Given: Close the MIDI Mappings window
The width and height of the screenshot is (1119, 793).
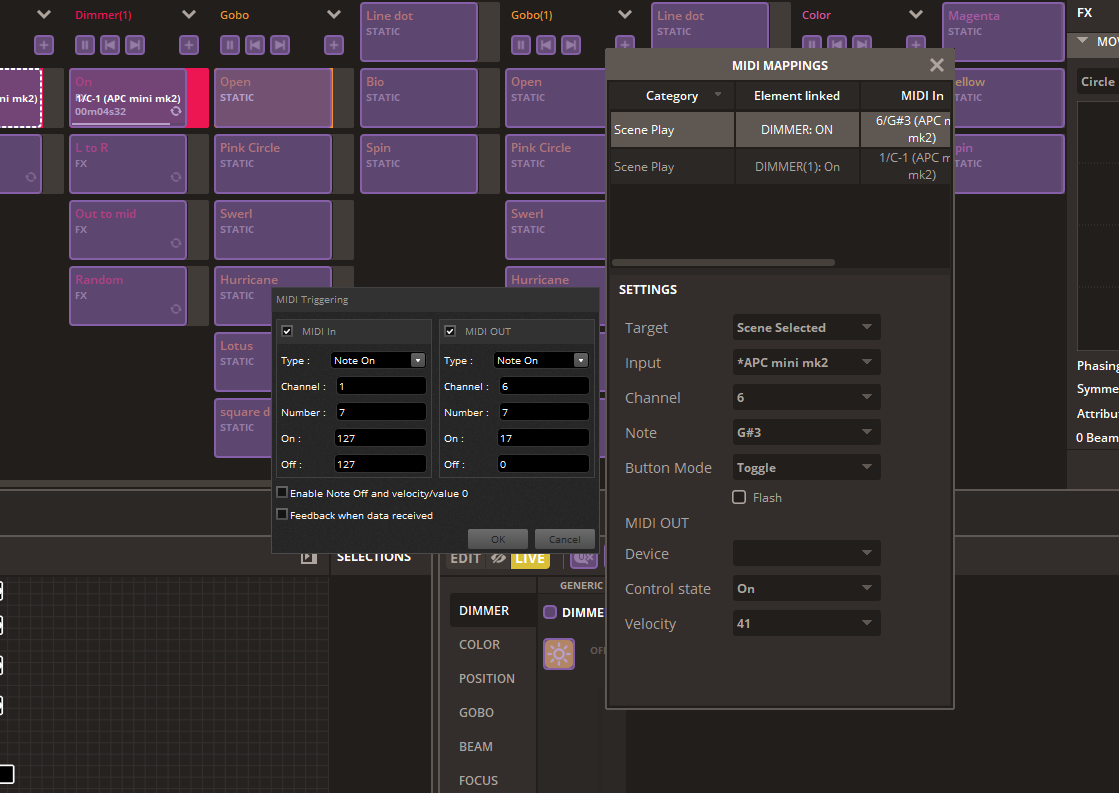Looking at the screenshot, I should tap(937, 66).
